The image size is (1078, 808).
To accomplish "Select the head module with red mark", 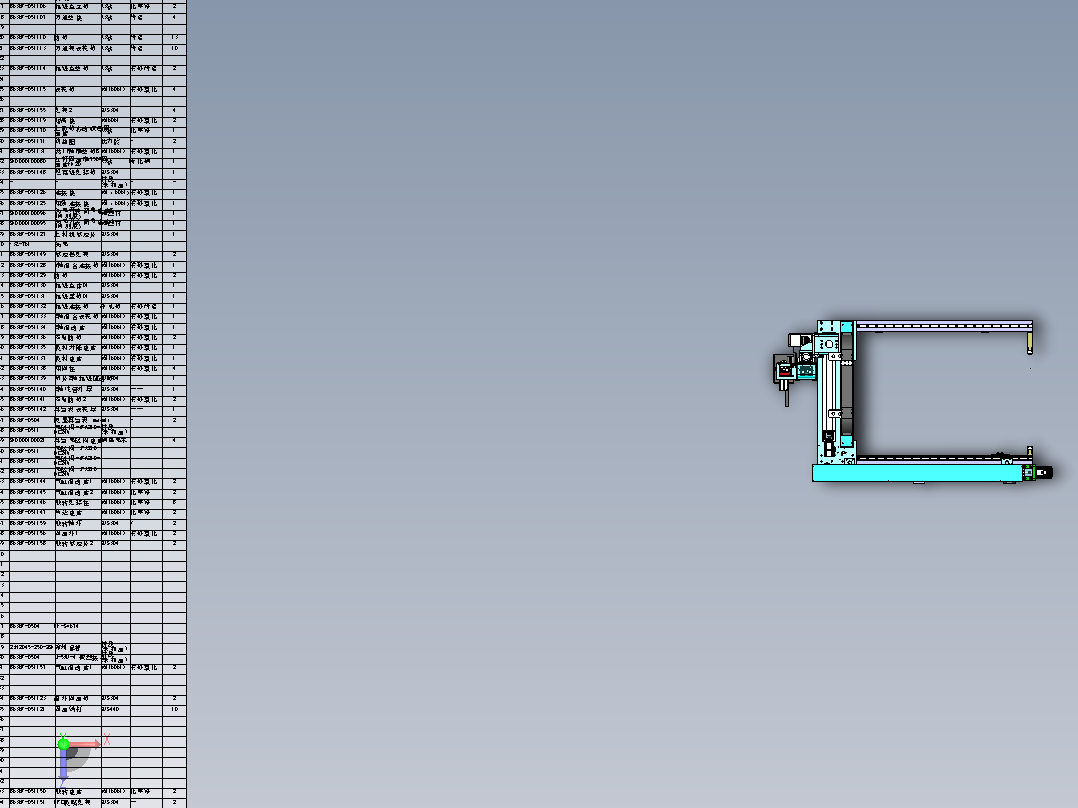I will (785, 371).
